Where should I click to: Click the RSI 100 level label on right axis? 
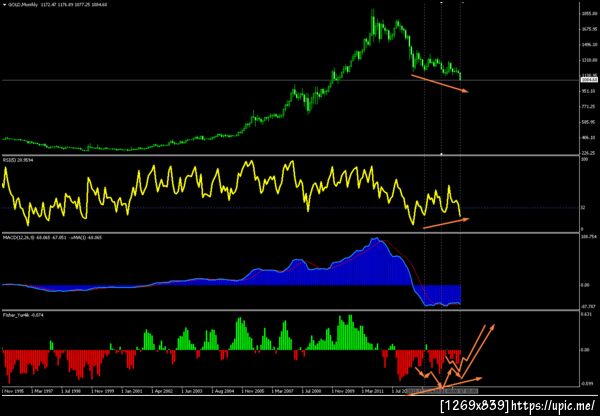click(x=585, y=159)
